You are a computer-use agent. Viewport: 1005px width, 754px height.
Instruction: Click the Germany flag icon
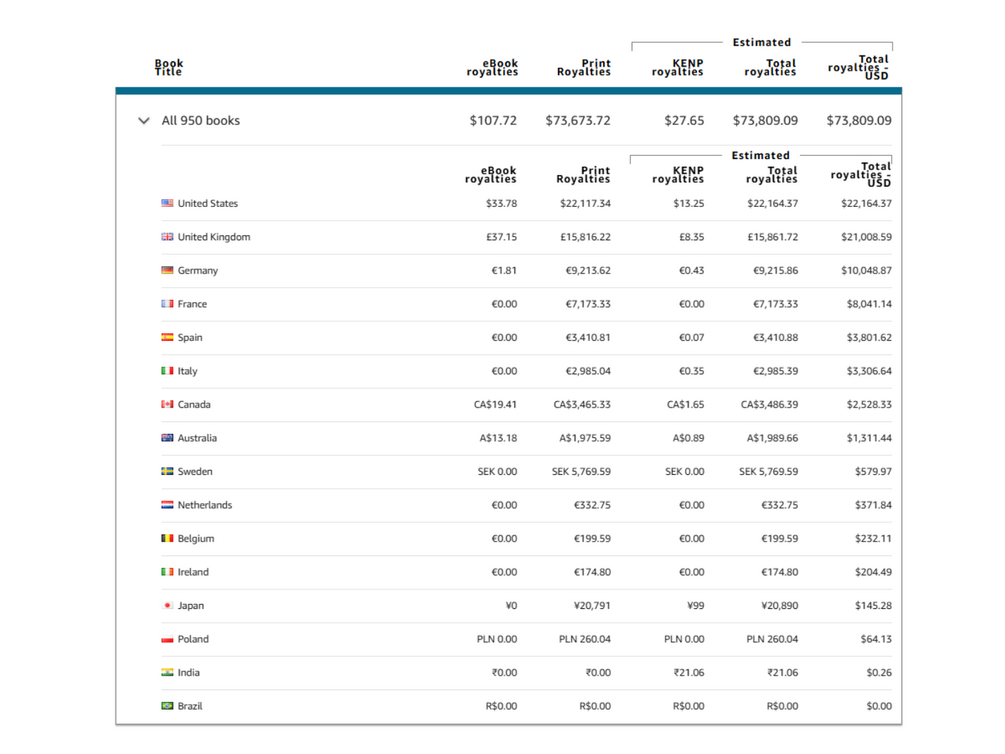tap(167, 270)
